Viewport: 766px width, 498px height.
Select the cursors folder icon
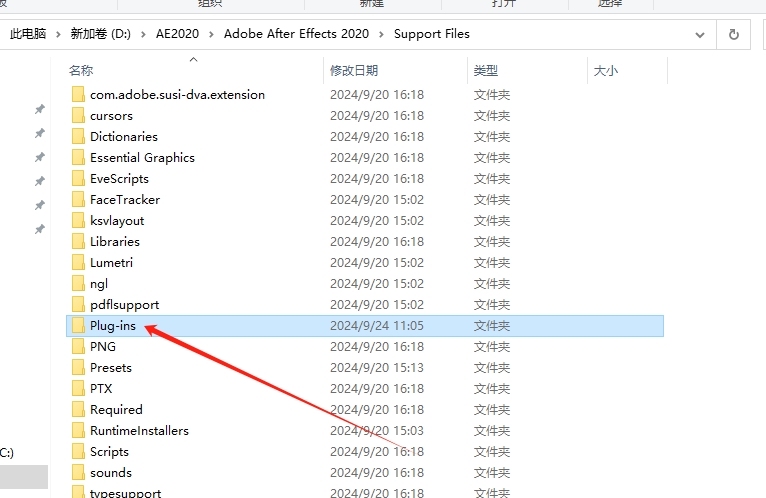coord(78,115)
